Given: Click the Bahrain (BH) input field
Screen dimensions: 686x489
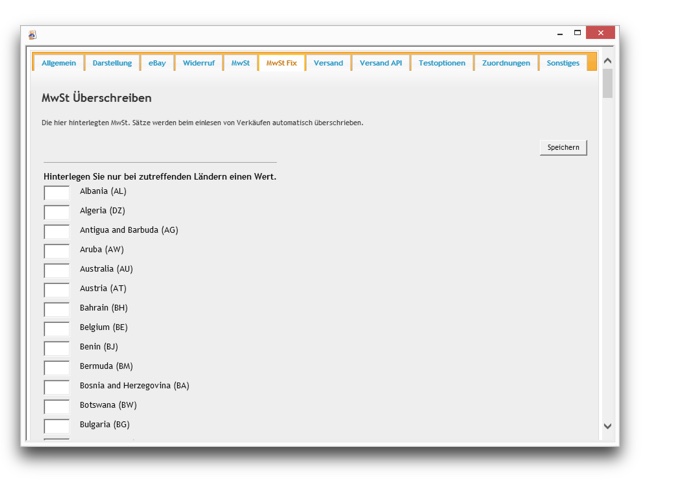Looking at the screenshot, I should click(x=56, y=309).
